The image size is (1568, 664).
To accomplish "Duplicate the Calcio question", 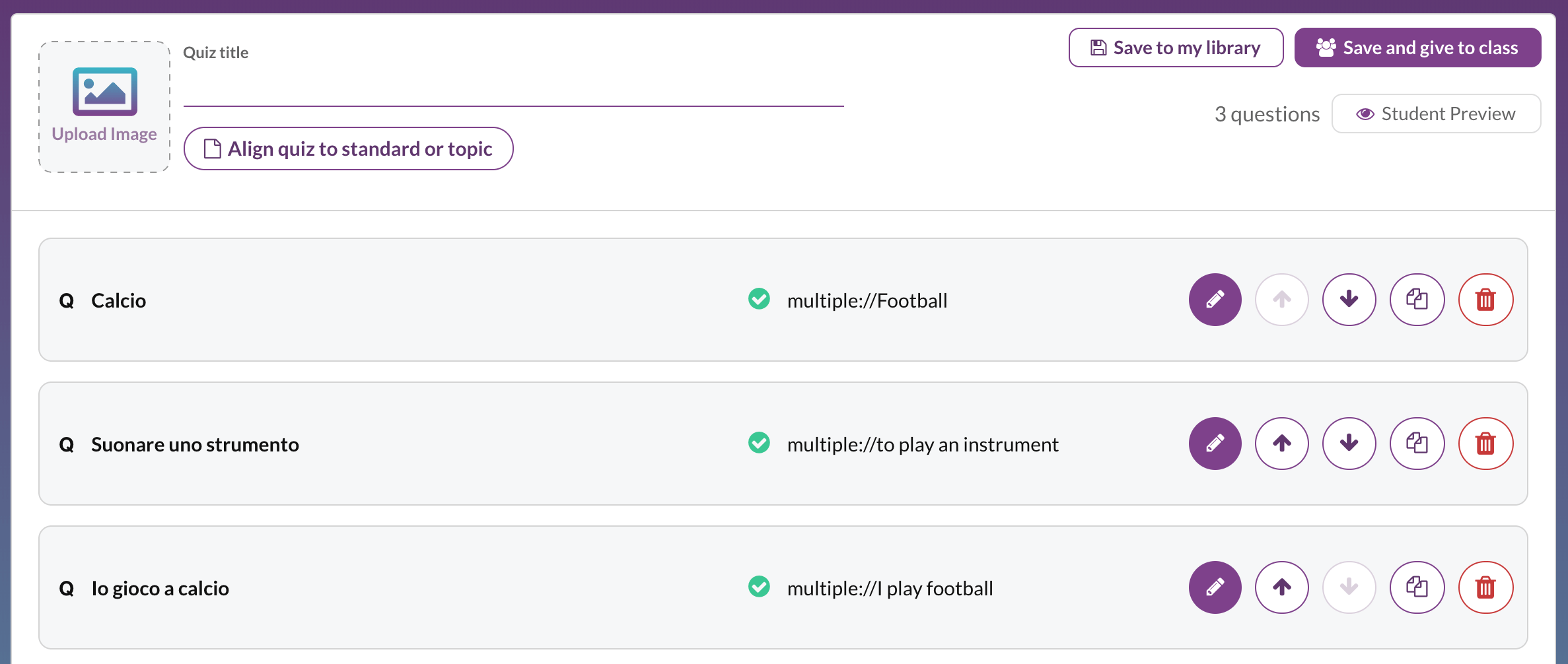I will (x=1417, y=300).
